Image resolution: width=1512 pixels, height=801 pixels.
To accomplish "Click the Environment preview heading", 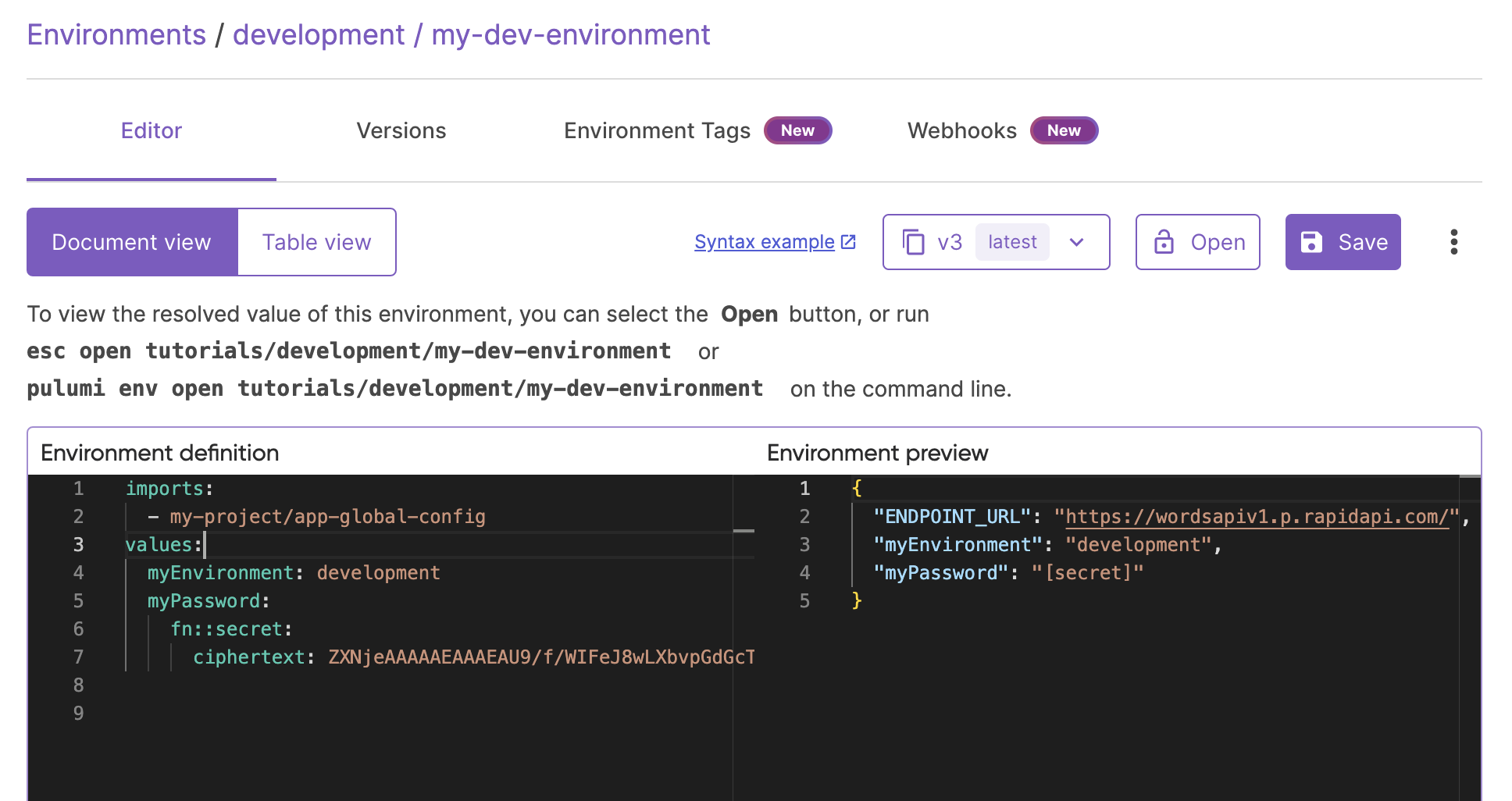I will tap(877, 453).
